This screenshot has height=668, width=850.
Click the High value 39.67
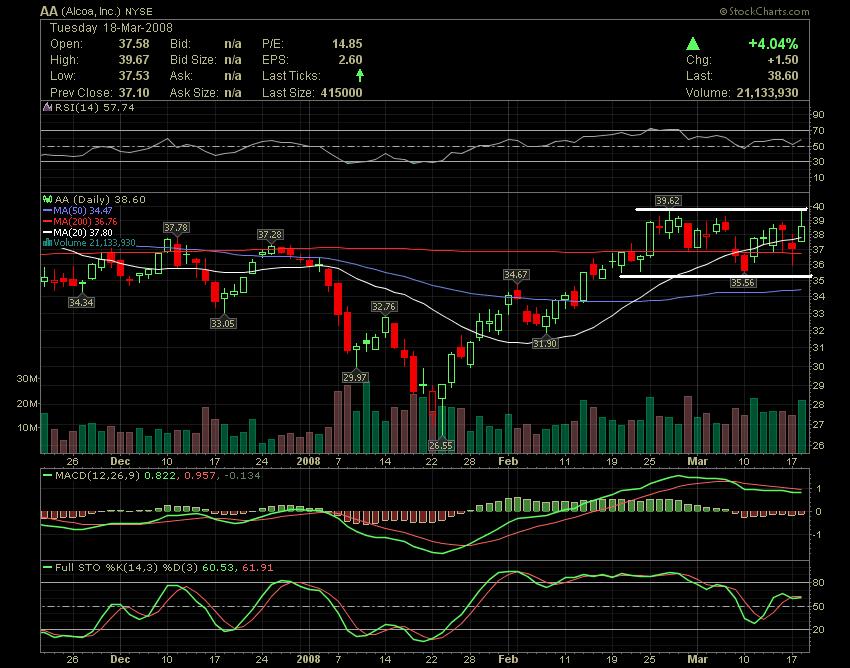134,60
